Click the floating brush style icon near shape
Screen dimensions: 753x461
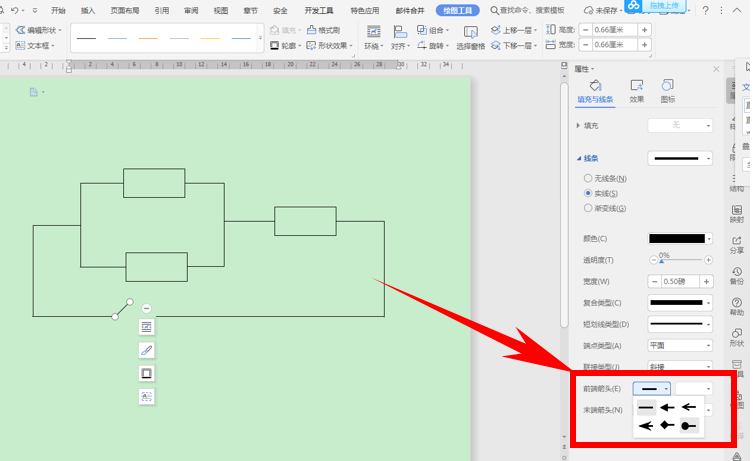pyautogui.click(x=146, y=350)
